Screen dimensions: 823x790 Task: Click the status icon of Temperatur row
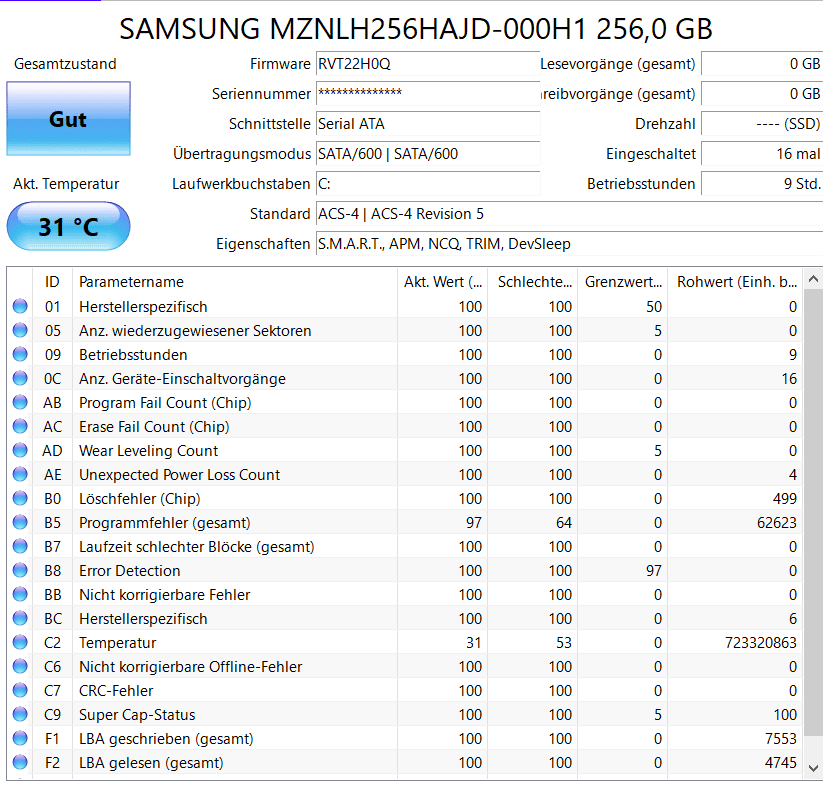[20, 642]
